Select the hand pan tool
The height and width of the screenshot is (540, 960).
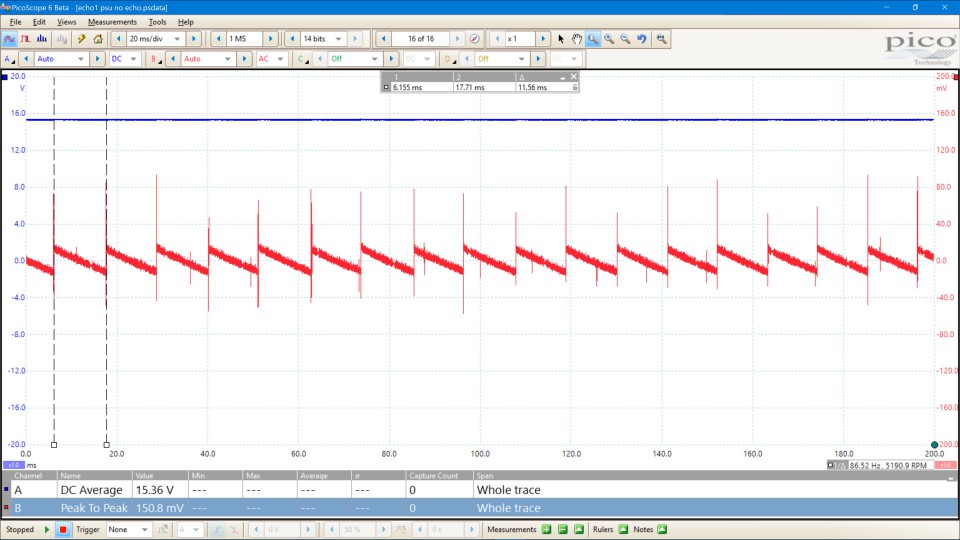click(x=577, y=39)
